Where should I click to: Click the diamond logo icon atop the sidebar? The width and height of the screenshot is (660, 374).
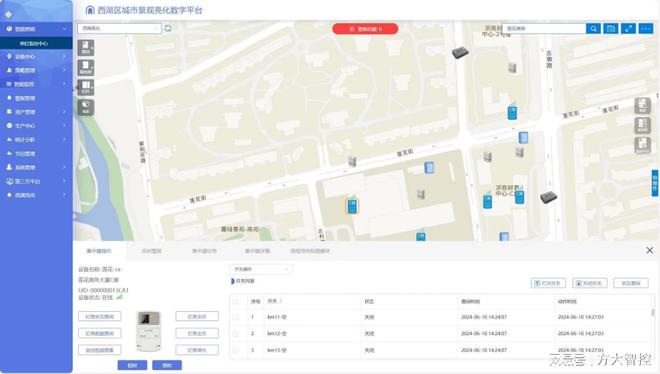click(8, 14)
